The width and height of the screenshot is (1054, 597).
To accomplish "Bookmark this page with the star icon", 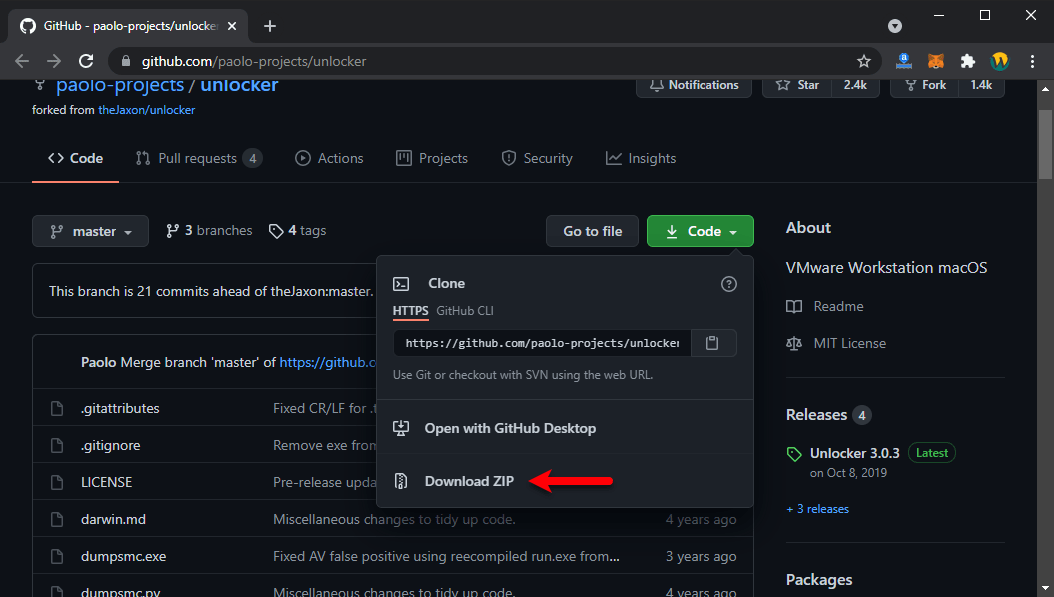I will tap(864, 61).
